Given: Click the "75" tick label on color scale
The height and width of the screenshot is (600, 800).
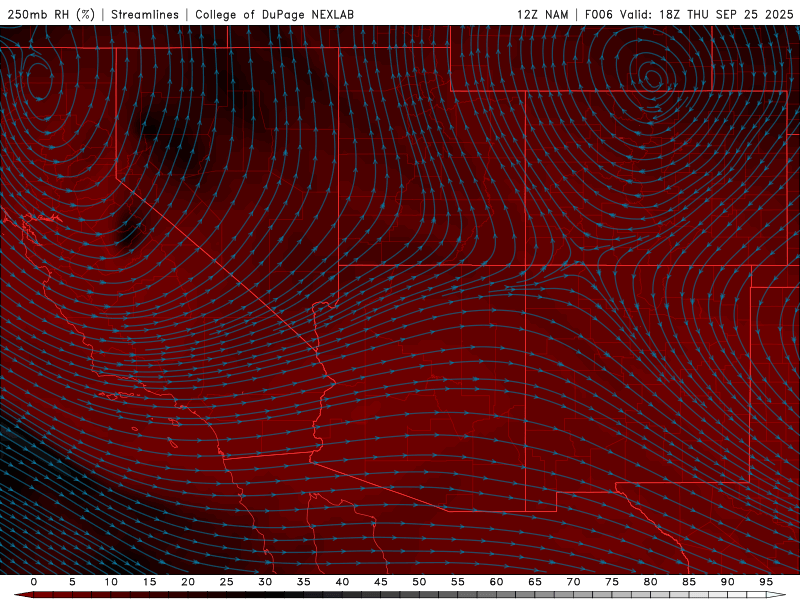Looking at the screenshot, I should [612, 582].
